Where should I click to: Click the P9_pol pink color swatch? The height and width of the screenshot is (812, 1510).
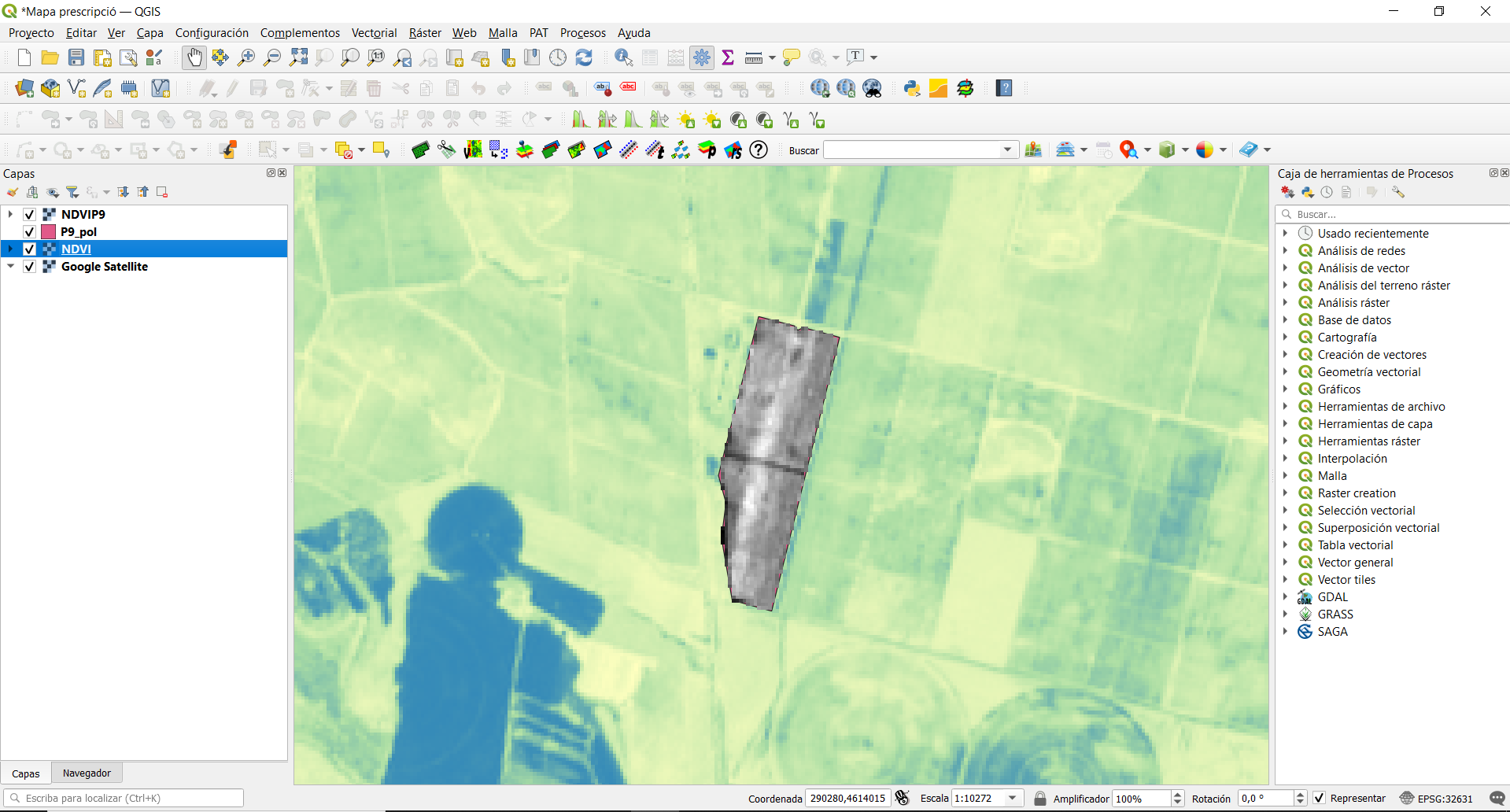click(48, 231)
